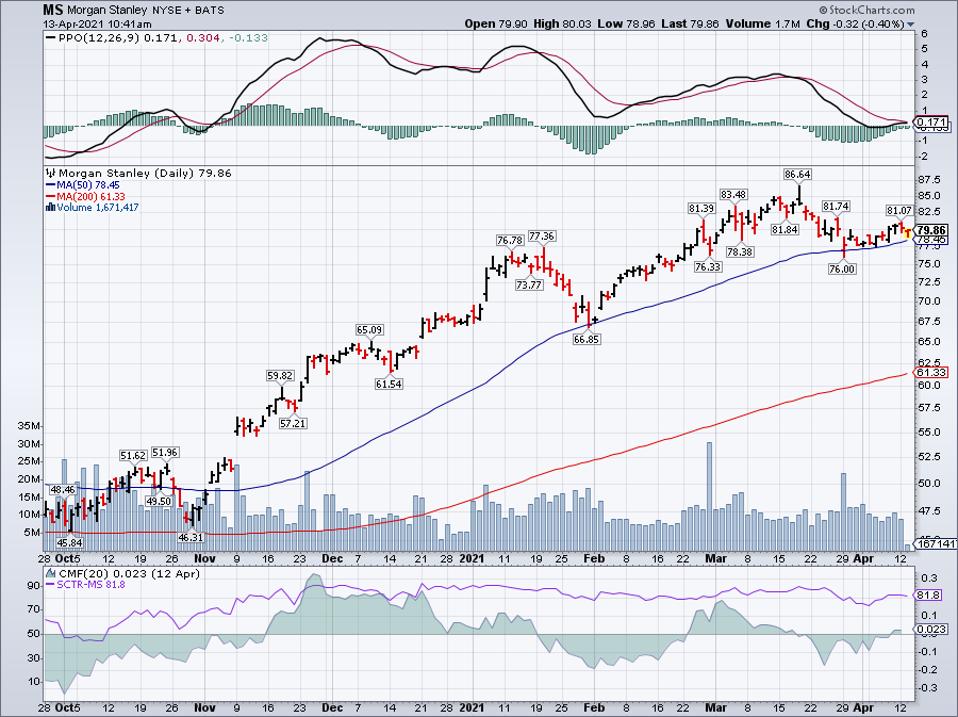Click the 49.50 low price label
This screenshot has height=717, width=958.
tap(159, 501)
